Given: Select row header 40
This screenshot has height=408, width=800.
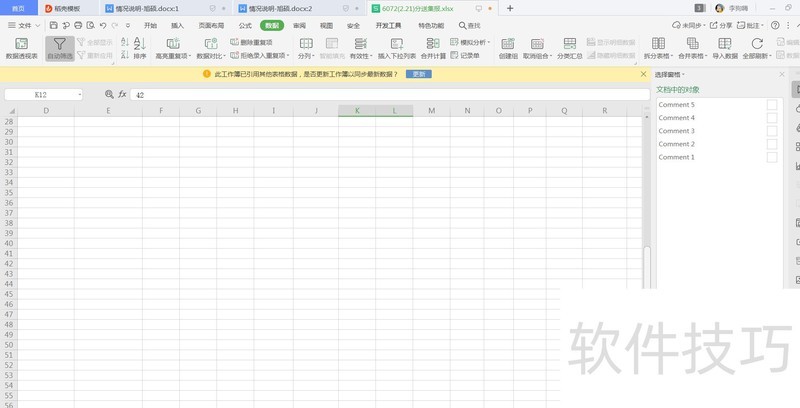Looking at the screenshot, I should (x=9, y=243).
